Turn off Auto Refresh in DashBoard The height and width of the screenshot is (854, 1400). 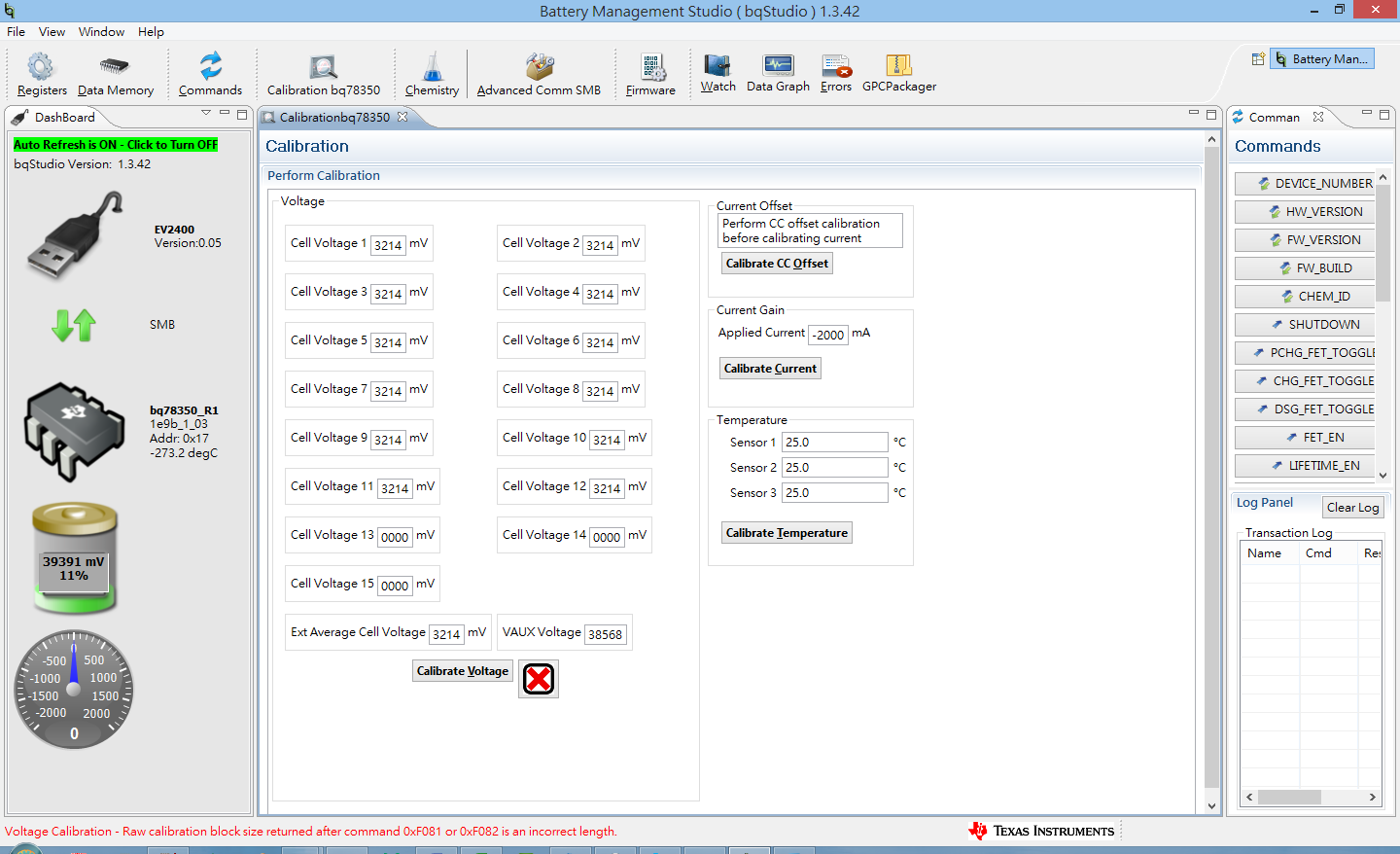pos(116,145)
